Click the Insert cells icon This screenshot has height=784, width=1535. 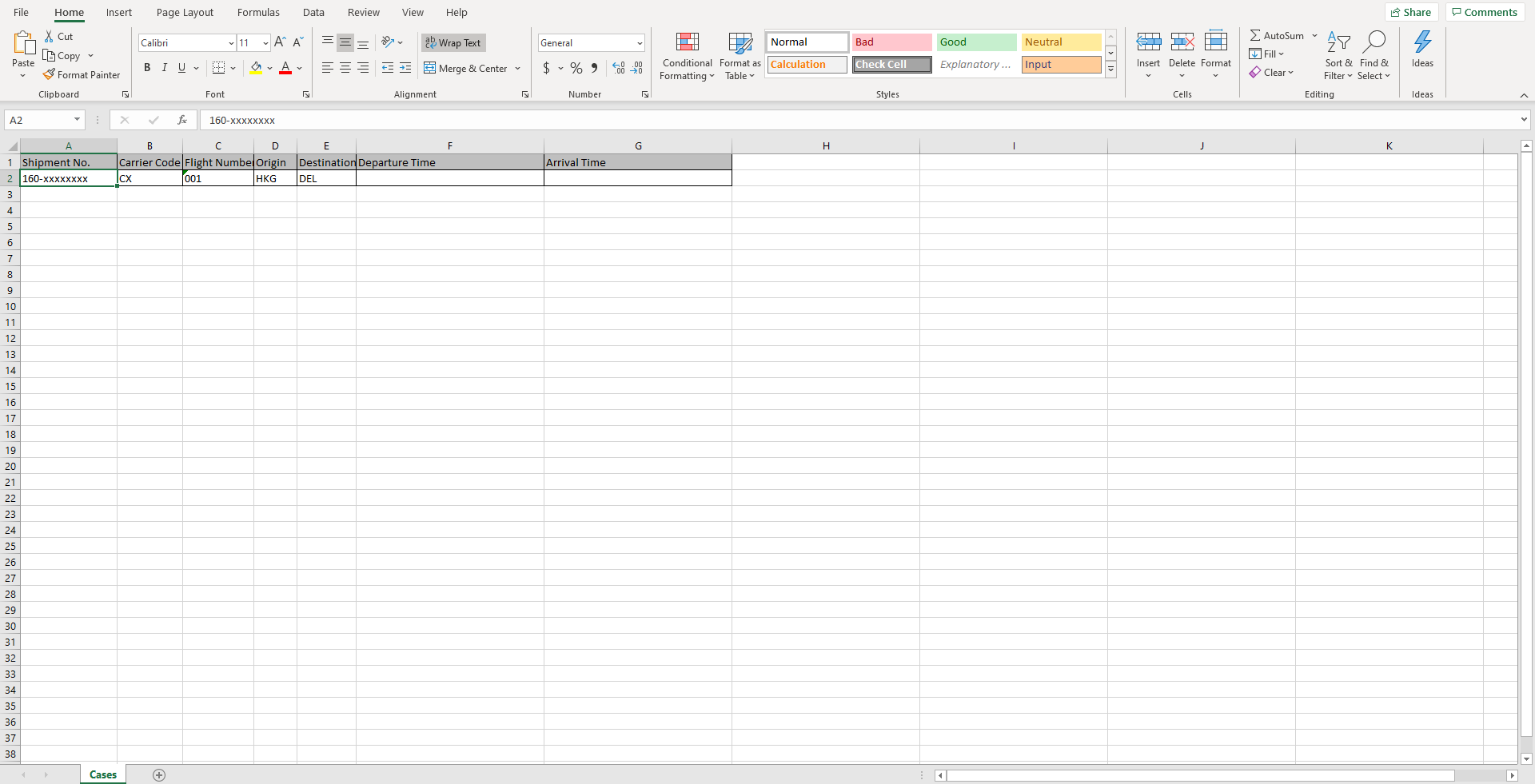pos(1149,42)
